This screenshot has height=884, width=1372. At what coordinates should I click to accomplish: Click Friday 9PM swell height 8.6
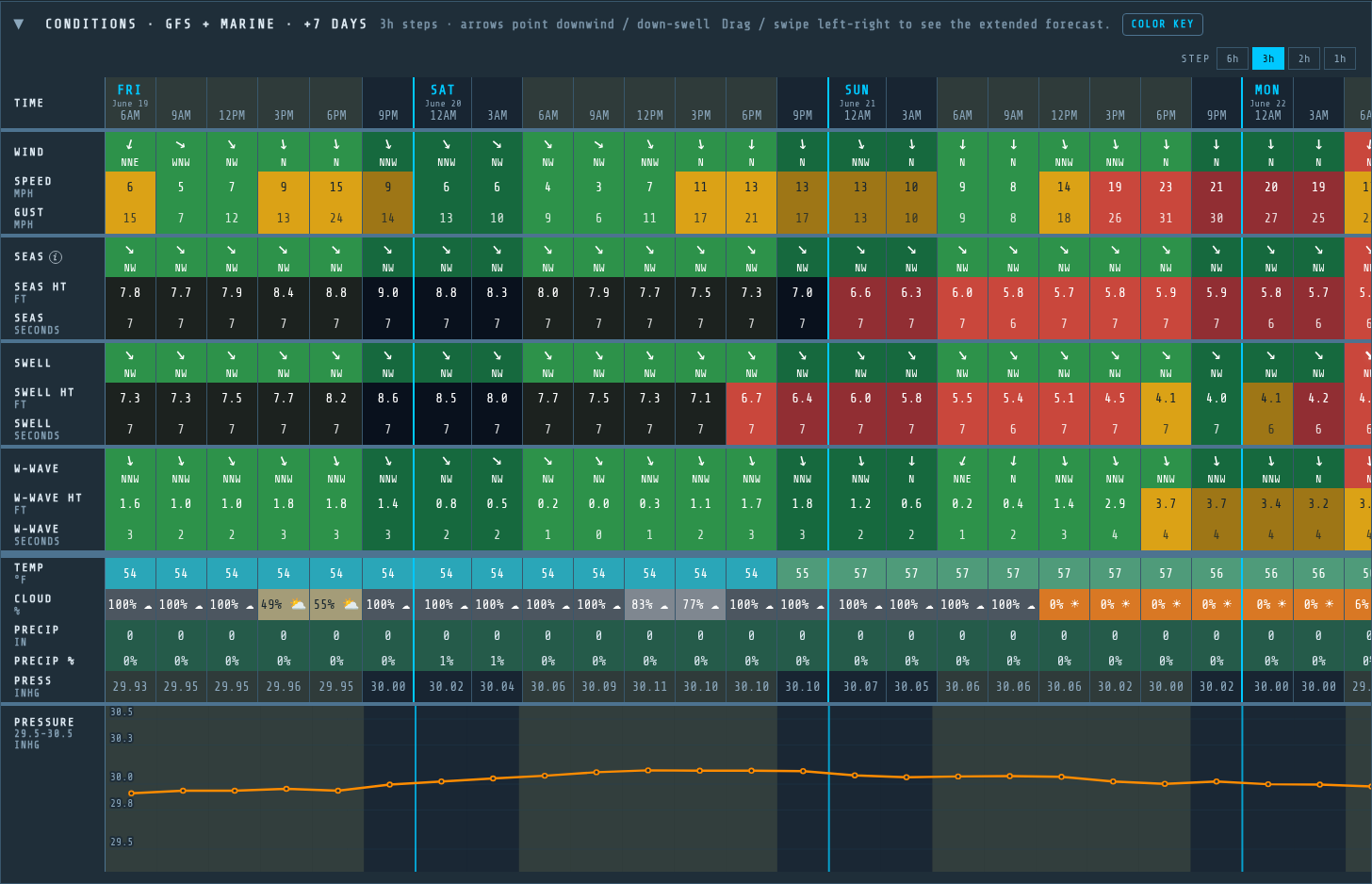(388, 398)
